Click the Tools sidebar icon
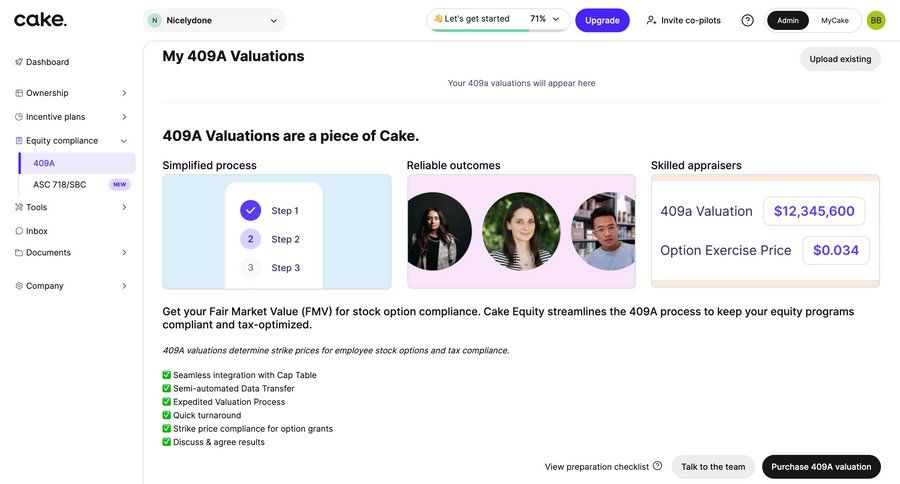This screenshot has height=484, width=900. pyautogui.click(x=19, y=207)
